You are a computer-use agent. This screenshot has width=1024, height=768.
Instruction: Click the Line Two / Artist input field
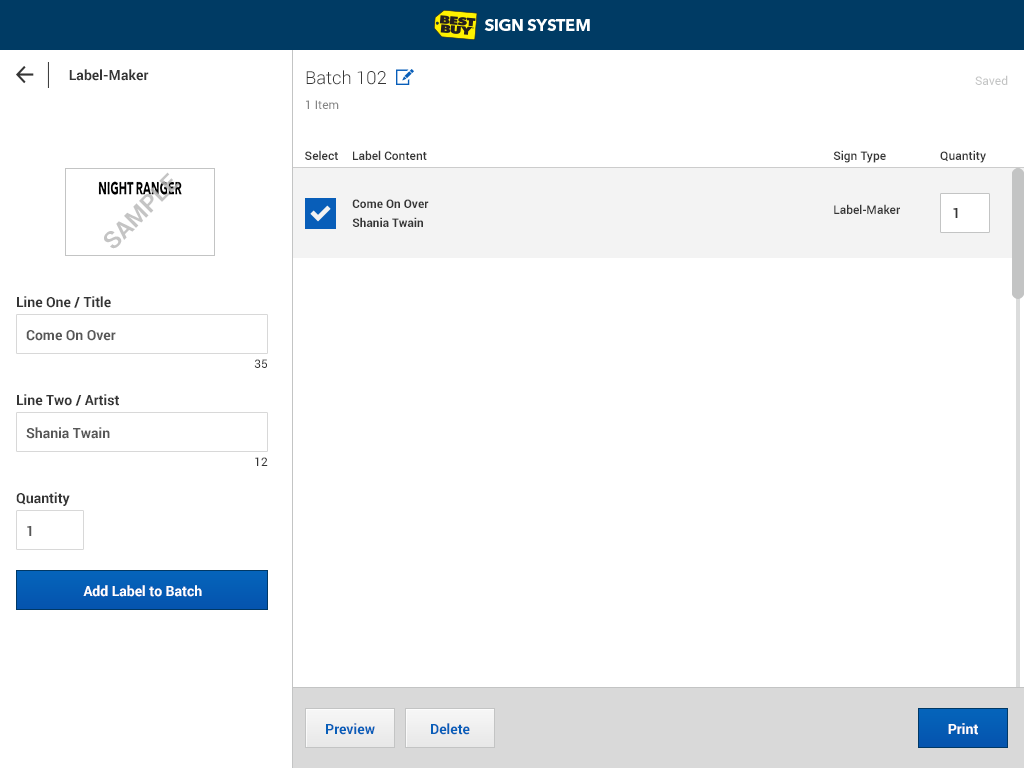pos(142,432)
